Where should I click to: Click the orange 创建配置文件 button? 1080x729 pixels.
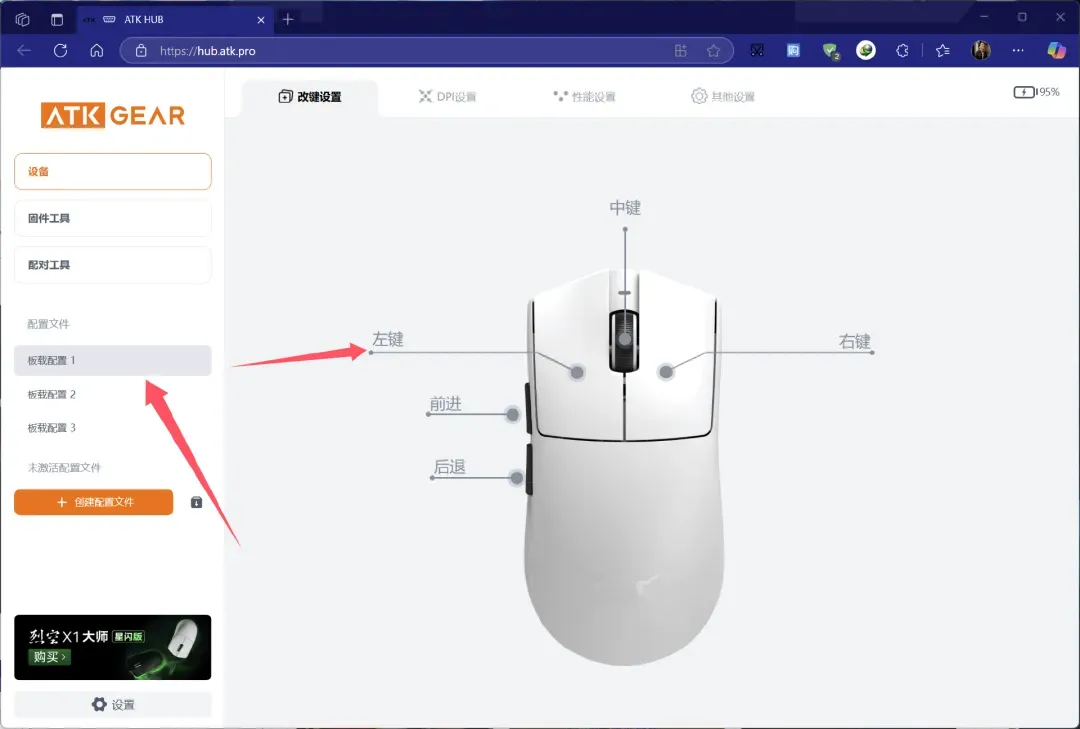(x=94, y=502)
